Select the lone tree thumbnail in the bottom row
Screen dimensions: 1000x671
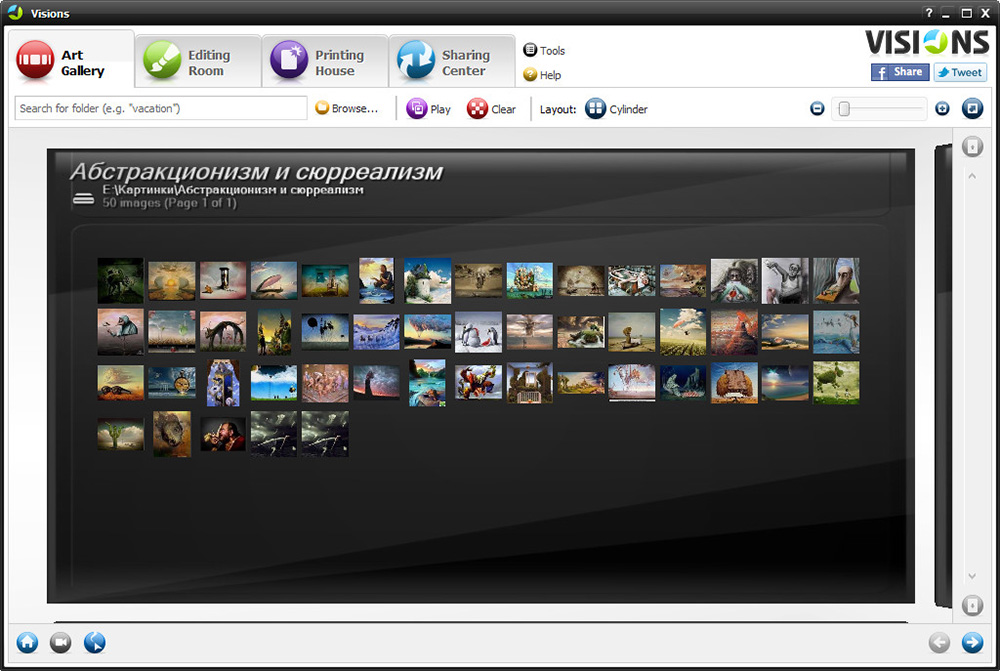pos(121,434)
